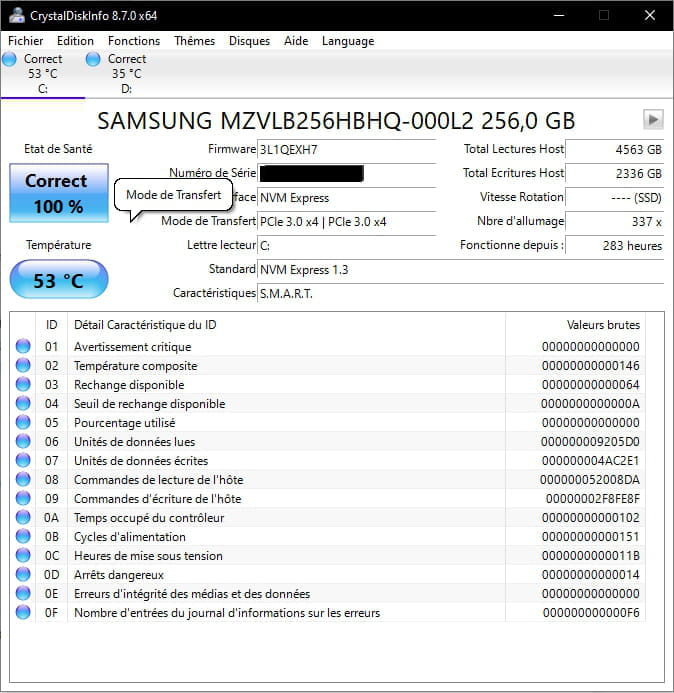The width and height of the screenshot is (674, 693).
Task: Minimize the CrystalDiskInfo window
Action: 559,15
